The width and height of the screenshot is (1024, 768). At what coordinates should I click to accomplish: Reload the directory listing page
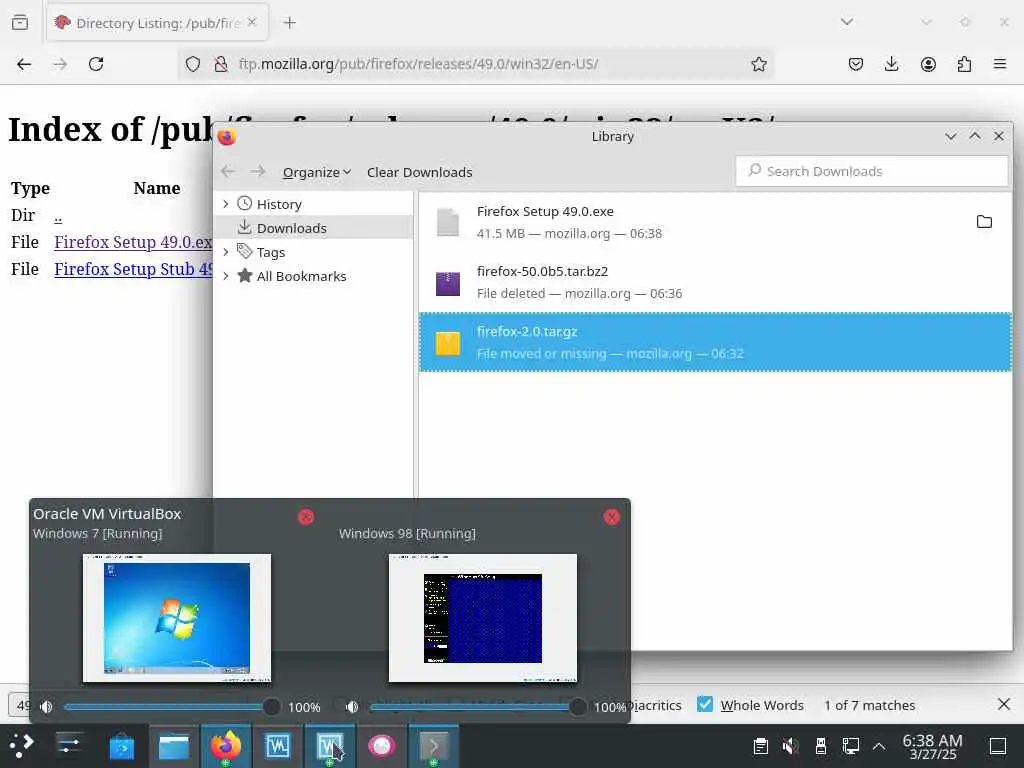96,64
